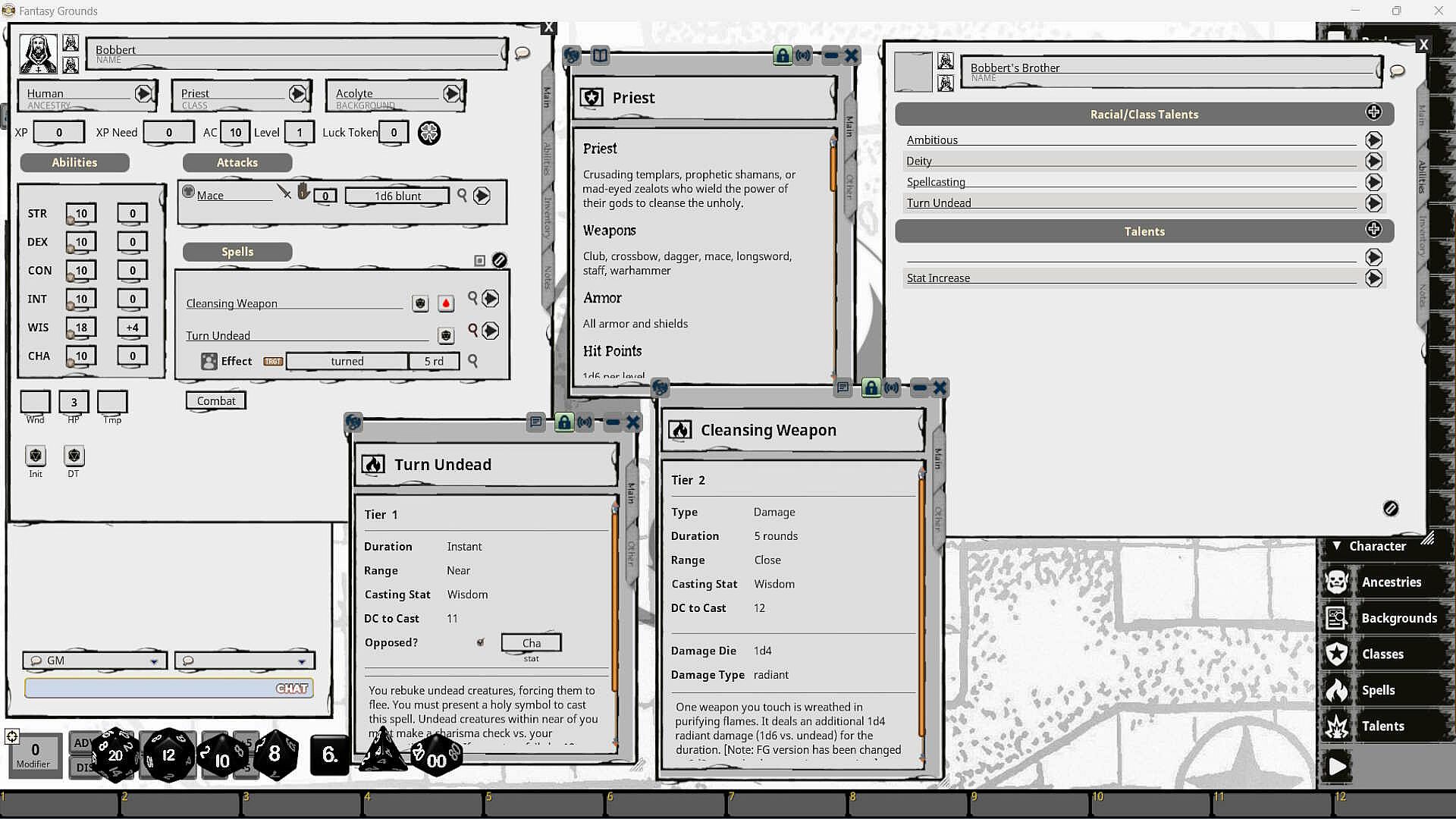
Task: Toggle lock on Cleansing Weapon window
Action: click(x=871, y=388)
